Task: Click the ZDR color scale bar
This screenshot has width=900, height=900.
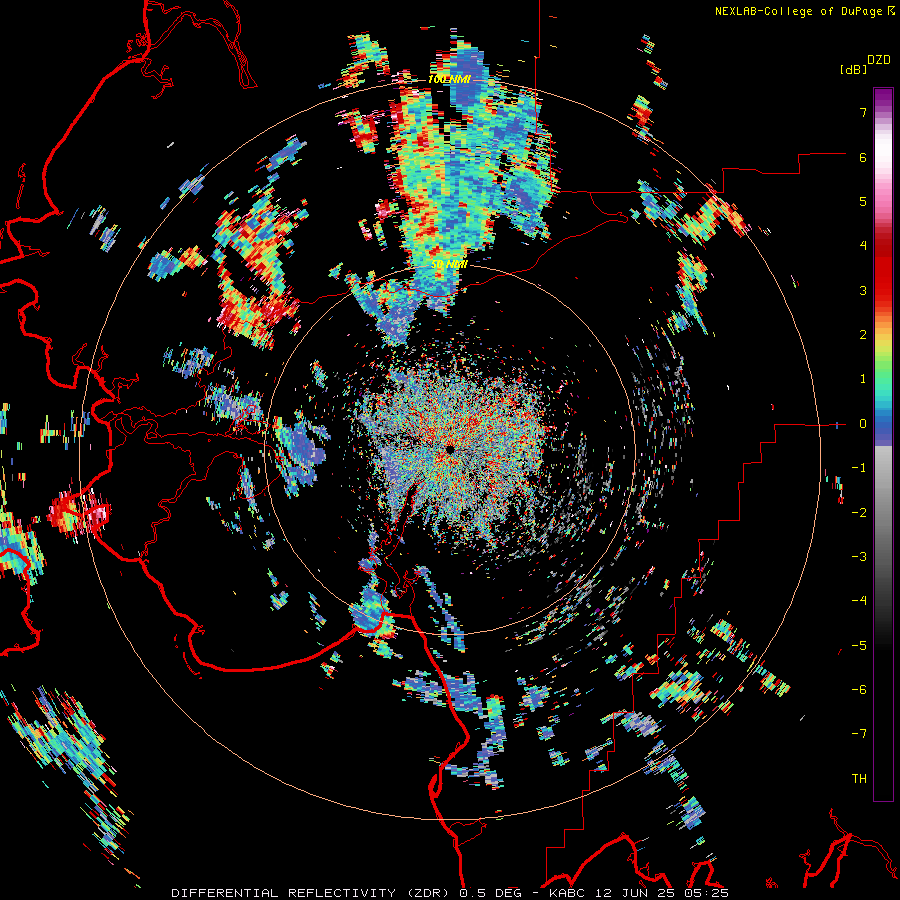Action: coord(883,444)
